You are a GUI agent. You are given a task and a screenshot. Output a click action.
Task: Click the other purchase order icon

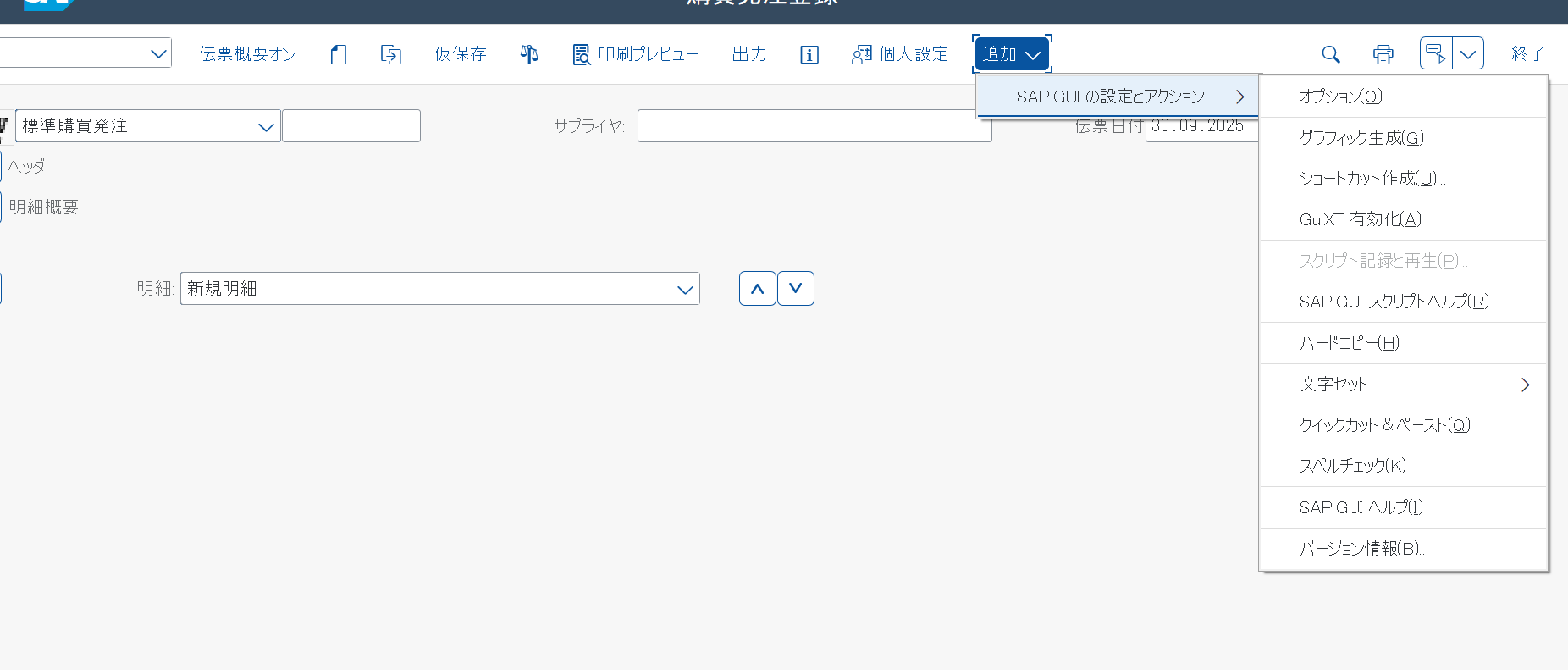(390, 54)
